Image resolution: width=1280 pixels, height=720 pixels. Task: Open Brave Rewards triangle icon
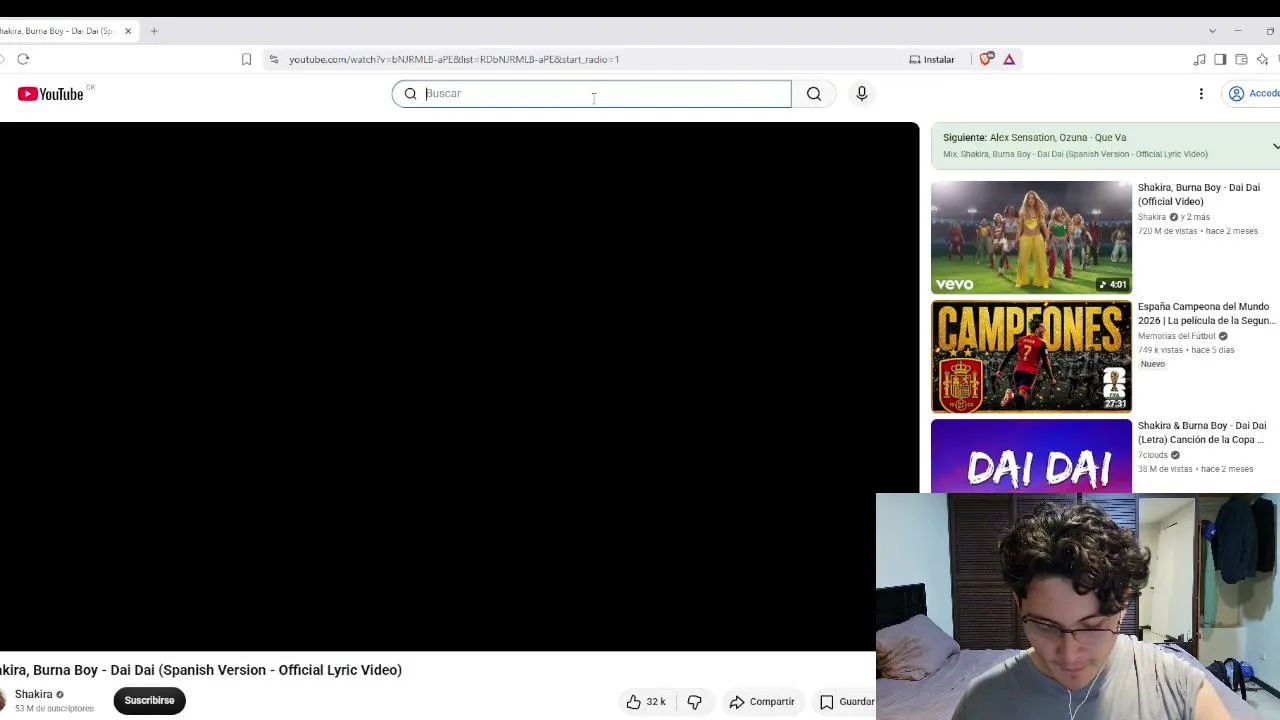click(1009, 59)
